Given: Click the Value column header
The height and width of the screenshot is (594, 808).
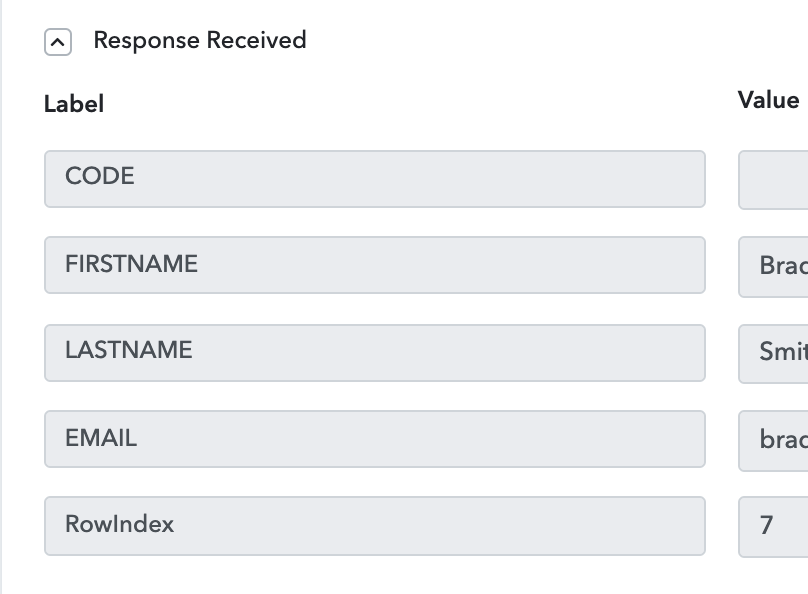Looking at the screenshot, I should click(x=768, y=100).
